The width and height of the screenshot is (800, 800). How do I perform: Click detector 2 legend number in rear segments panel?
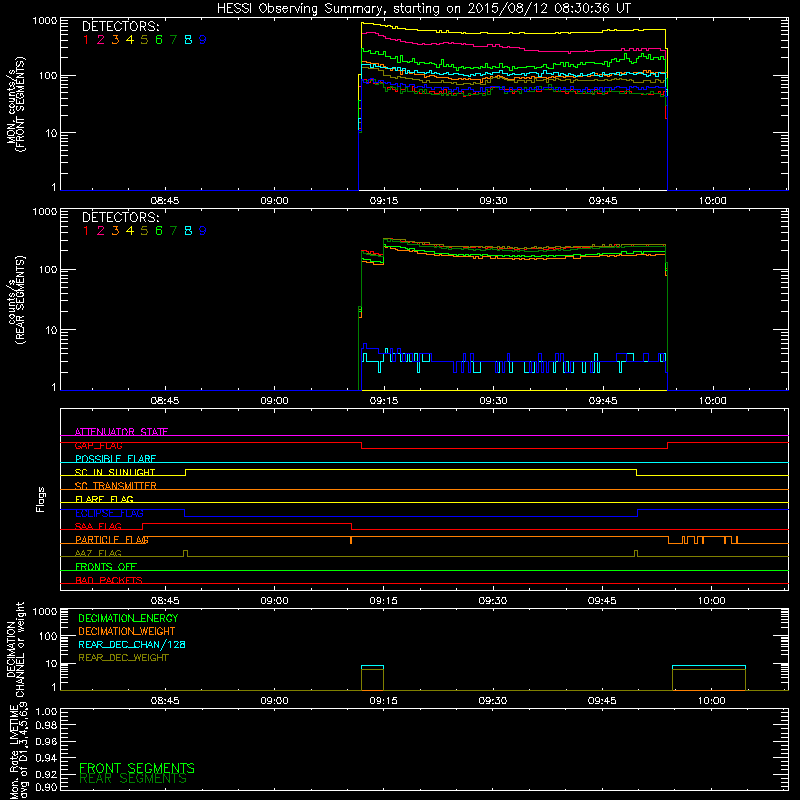(x=101, y=231)
